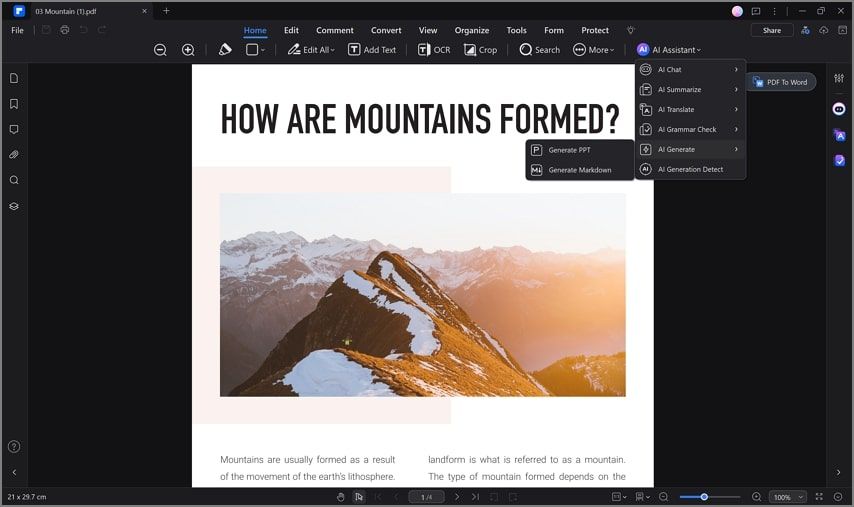Click Search in the toolbar
854x507 pixels.
coord(540,50)
